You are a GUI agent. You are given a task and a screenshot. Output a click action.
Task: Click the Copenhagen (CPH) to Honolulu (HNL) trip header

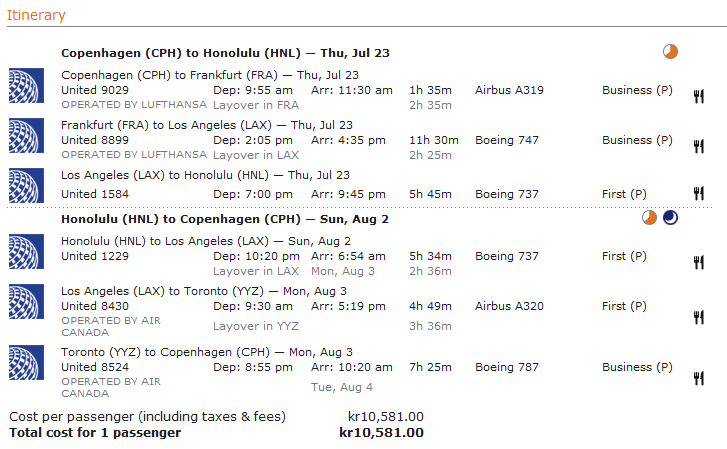pyautogui.click(x=225, y=53)
